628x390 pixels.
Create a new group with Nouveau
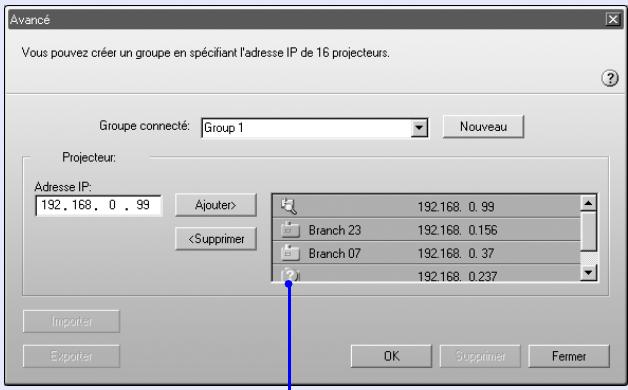click(483, 127)
